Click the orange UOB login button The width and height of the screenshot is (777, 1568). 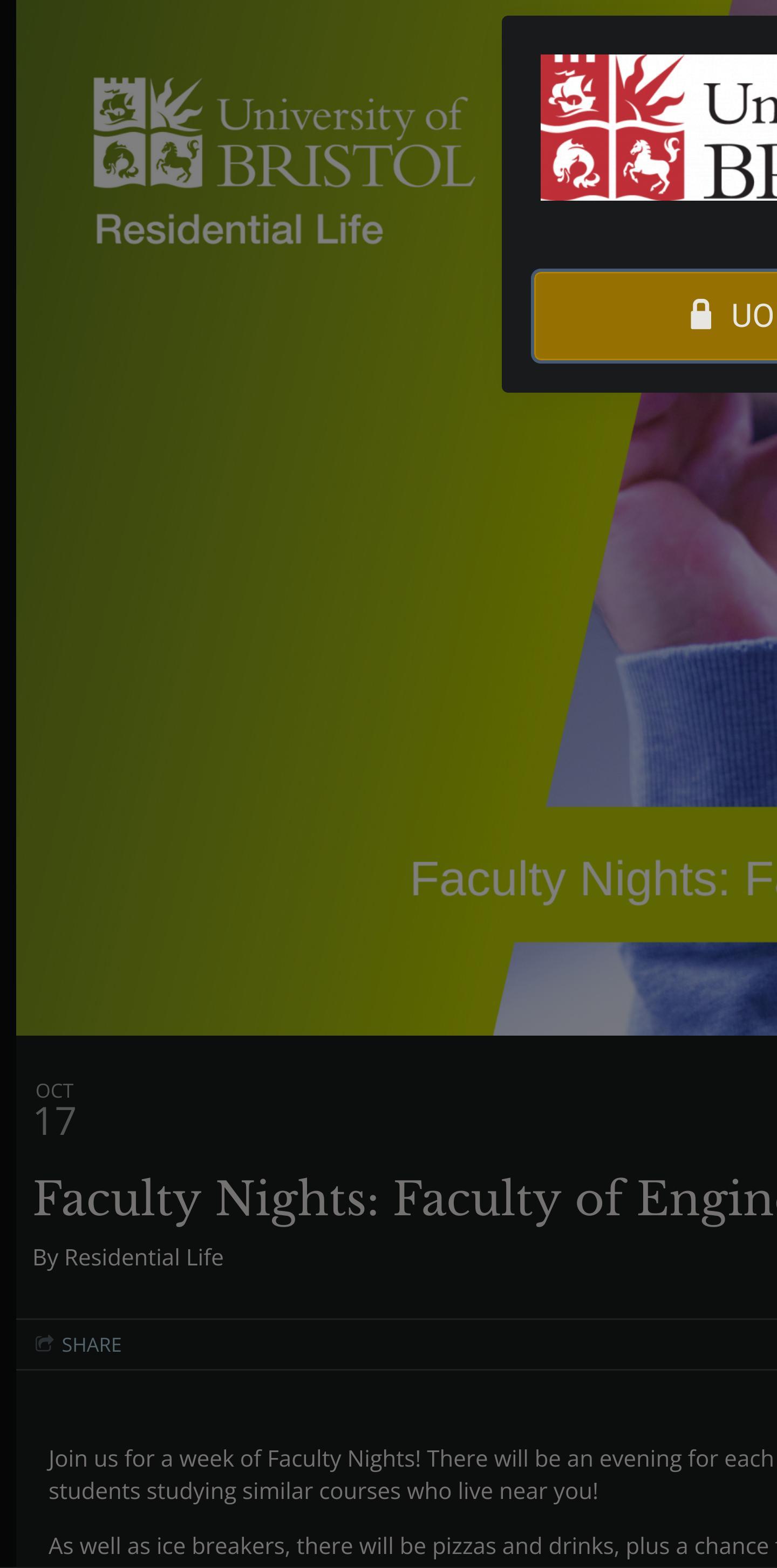655,317
